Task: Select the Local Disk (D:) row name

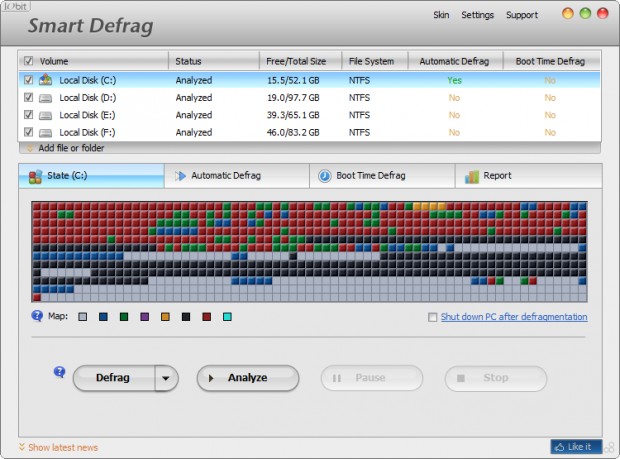Action: pyautogui.click(x=88, y=98)
